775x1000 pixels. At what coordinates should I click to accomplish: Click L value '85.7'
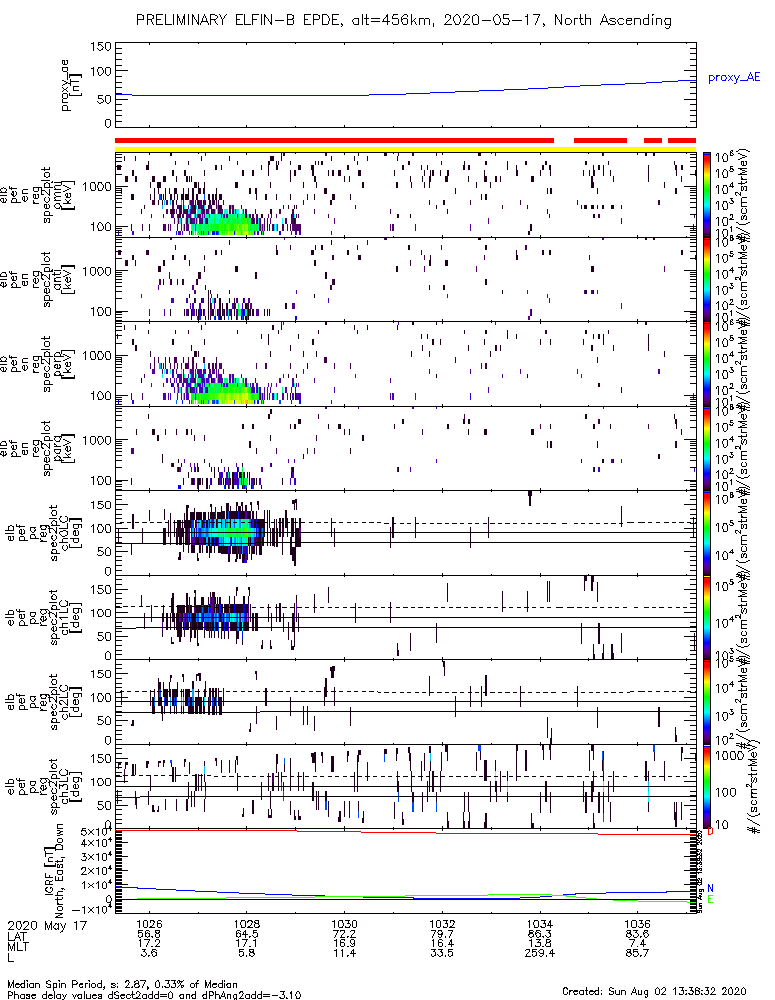point(637,953)
